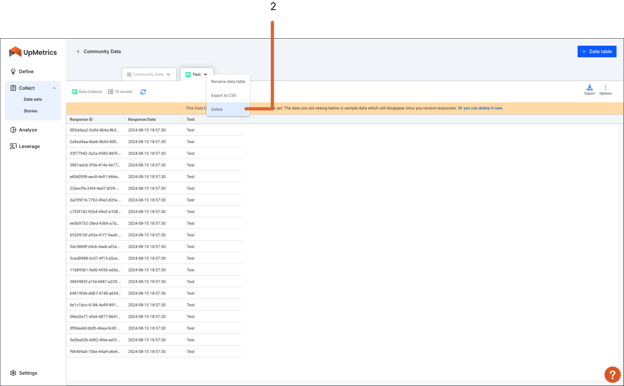
Task: Click the green Data Collector icon
Action: pos(74,92)
